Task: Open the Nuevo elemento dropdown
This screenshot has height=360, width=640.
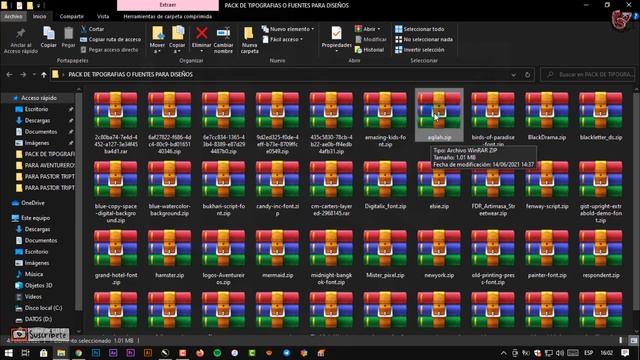Action: click(288, 29)
